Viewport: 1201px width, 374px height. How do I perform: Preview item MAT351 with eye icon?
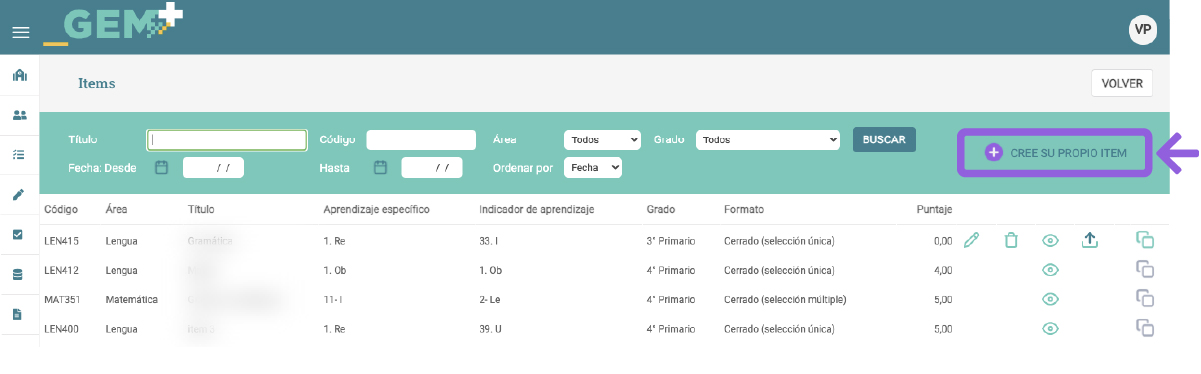point(1050,299)
